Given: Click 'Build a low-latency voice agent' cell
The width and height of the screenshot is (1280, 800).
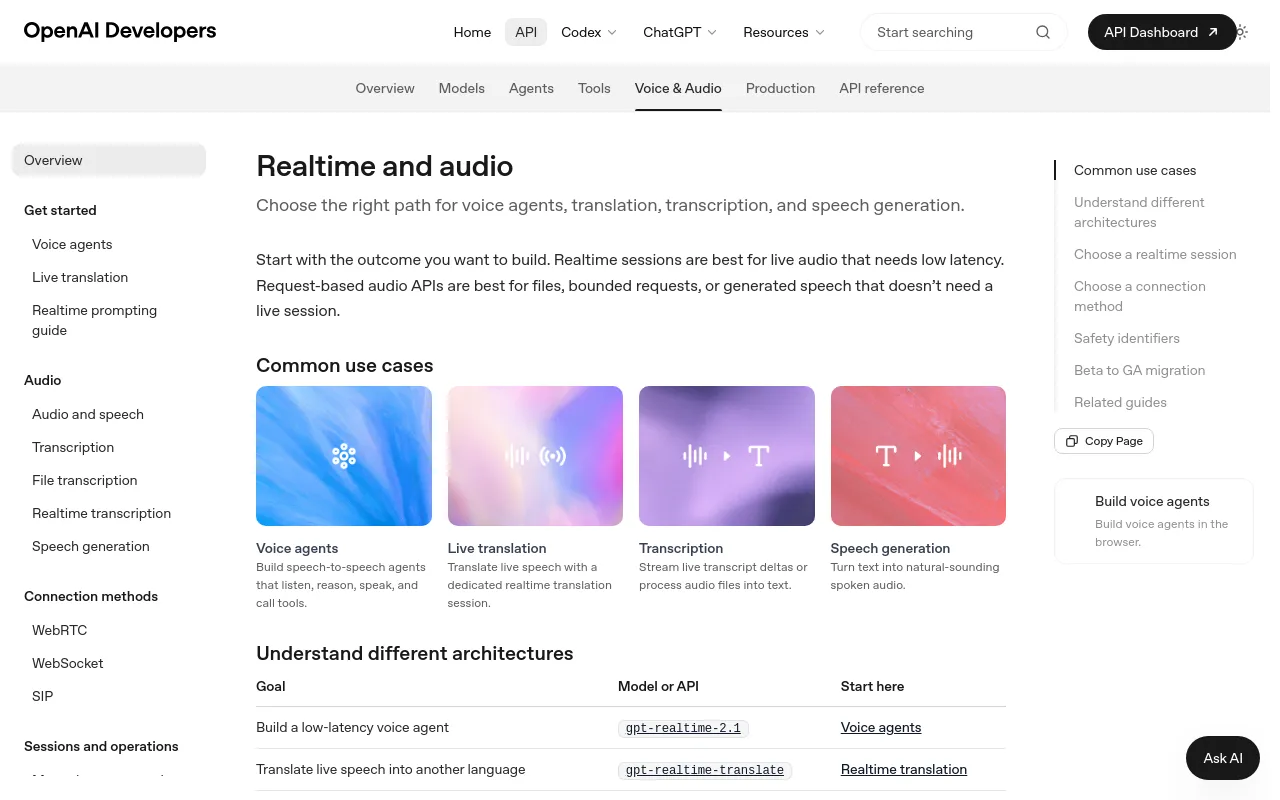Looking at the screenshot, I should [x=352, y=727].
